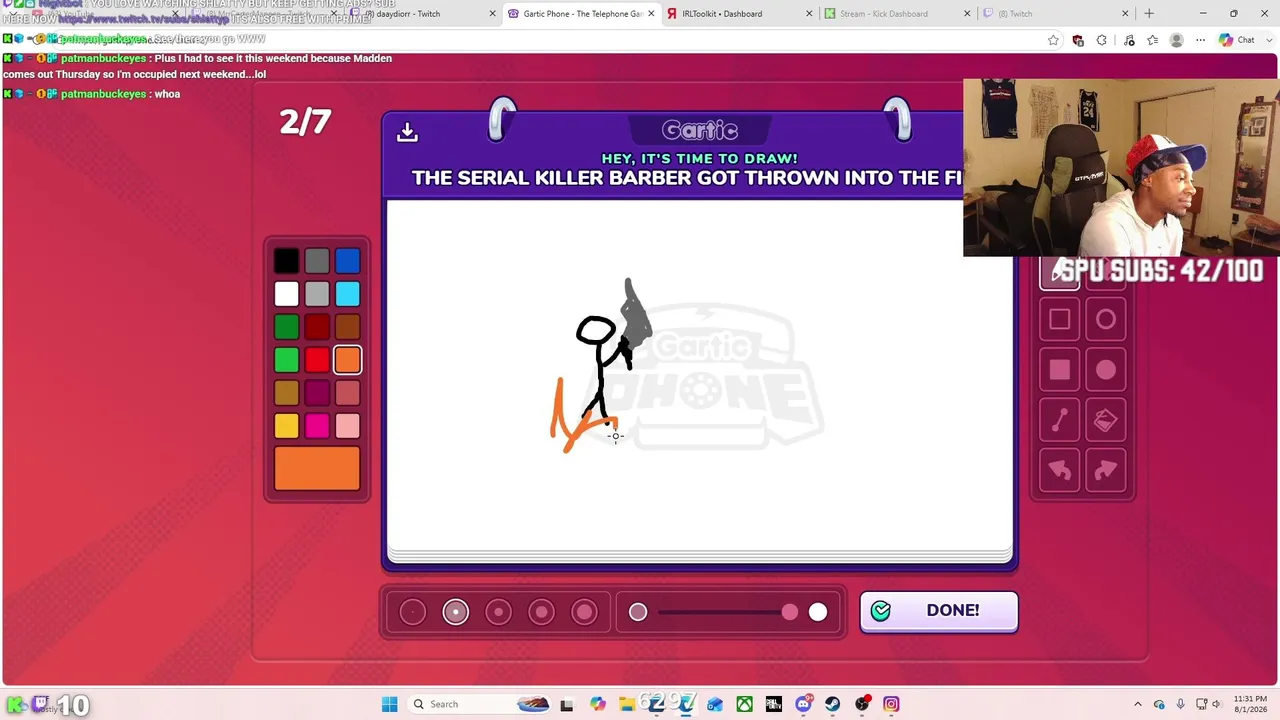Image resolution: width=1280 pixels, height=720 pixels.
Task: Show hidden system tray icons
Action: pos(1137,704)
